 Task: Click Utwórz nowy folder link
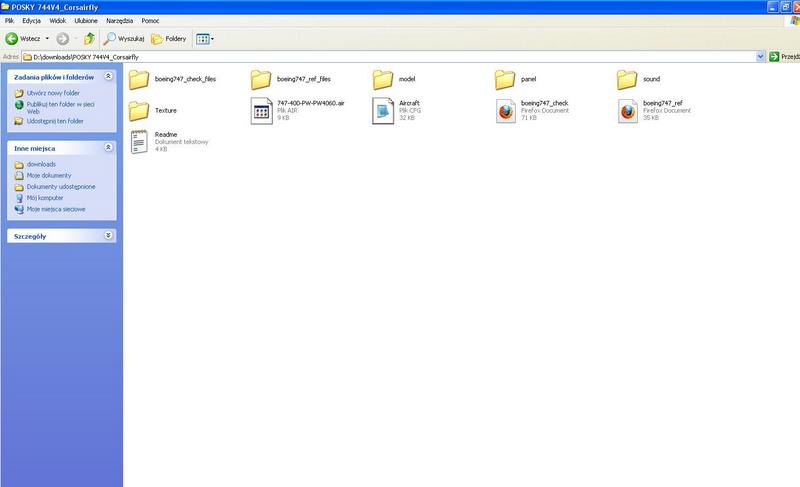click(53, 93)
